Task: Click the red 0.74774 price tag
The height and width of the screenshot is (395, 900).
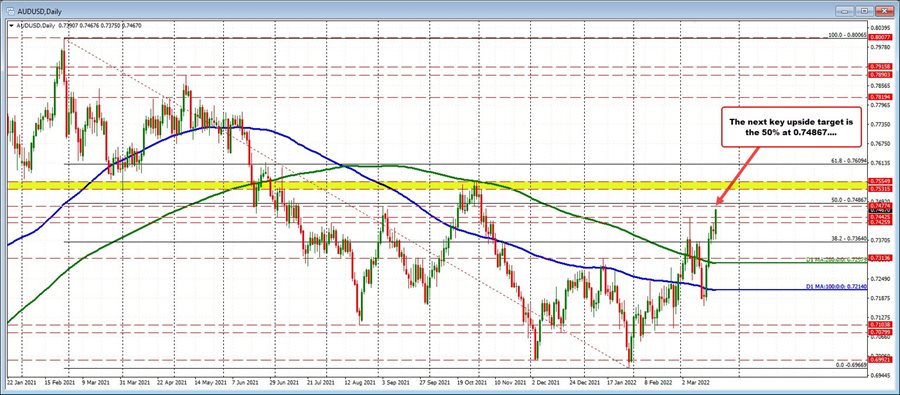Action: [x=879, y=205]
